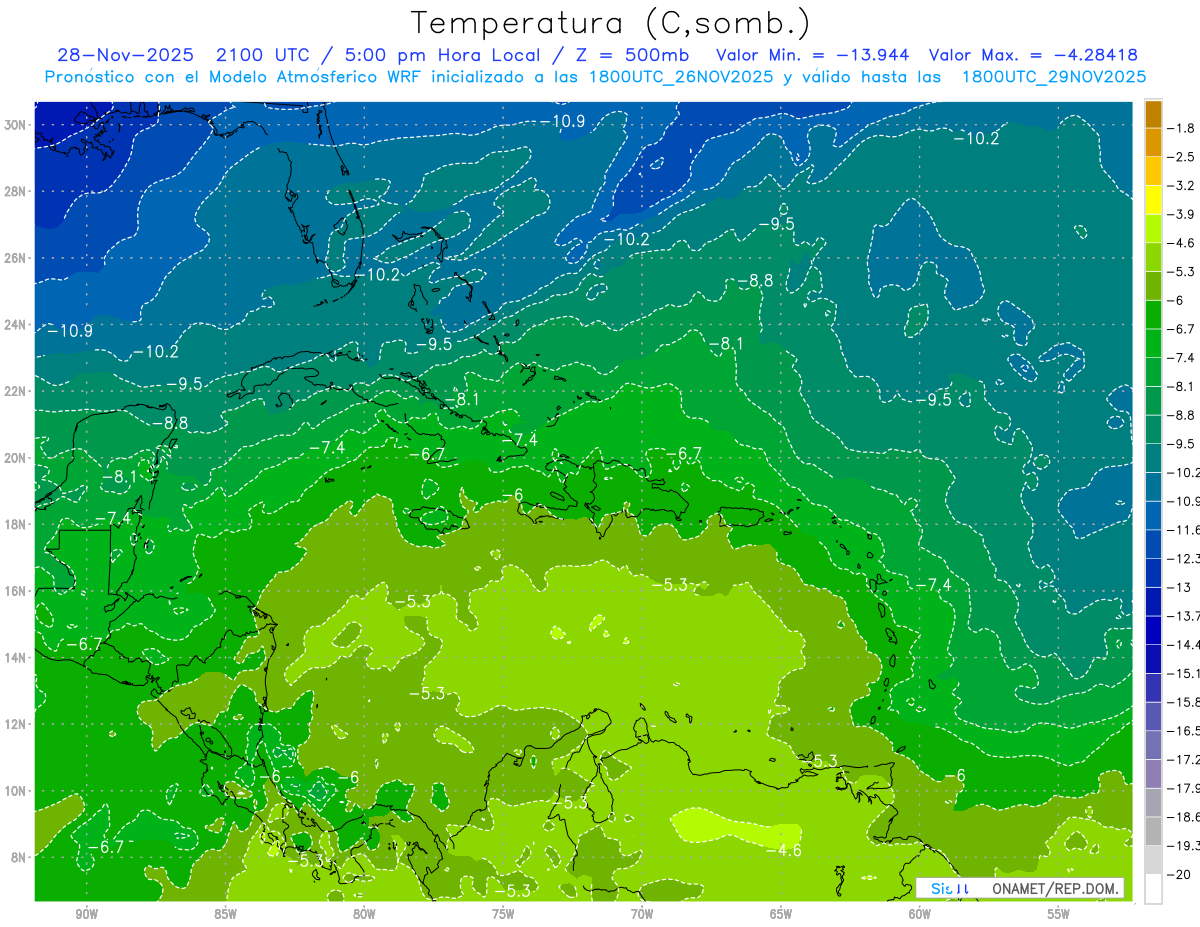The image size is (1200, 927).
Task: Click the "55W" longitude axis label
Action: (x=1059, y=915)
